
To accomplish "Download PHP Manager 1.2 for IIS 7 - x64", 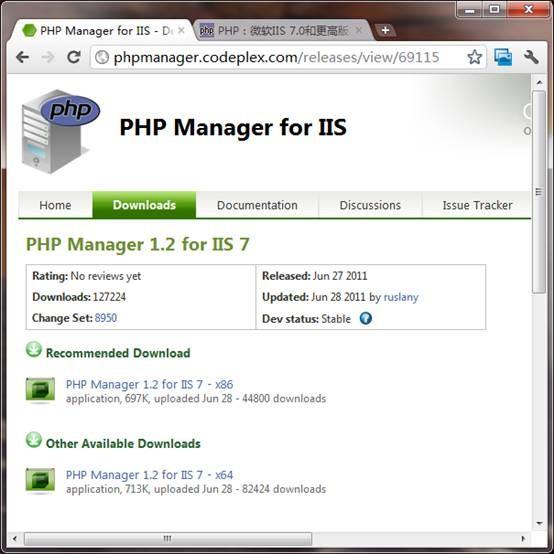I will pyautogui.click(x=149, y=475).
